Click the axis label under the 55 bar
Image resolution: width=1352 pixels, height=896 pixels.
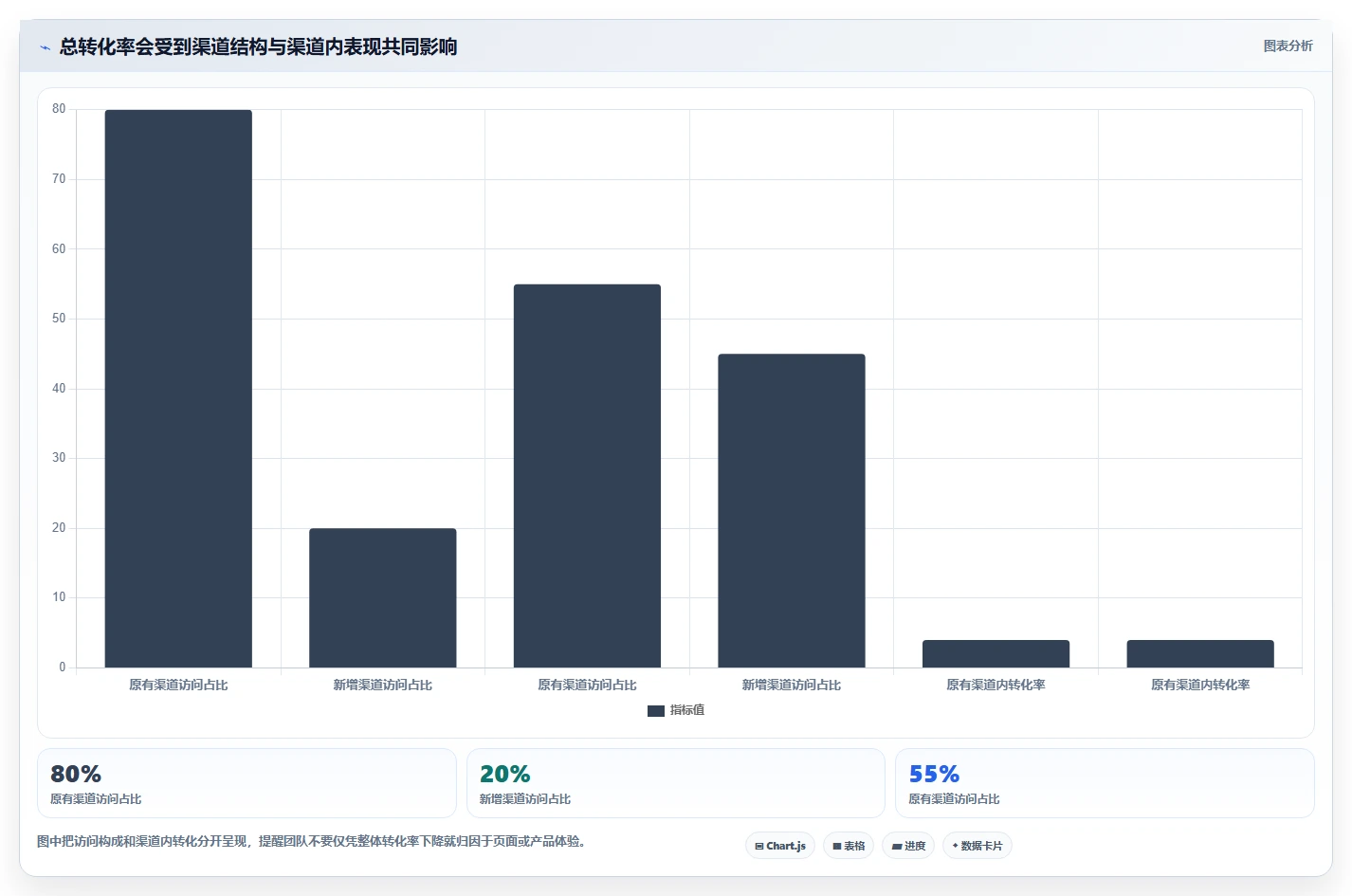[587, 685]
